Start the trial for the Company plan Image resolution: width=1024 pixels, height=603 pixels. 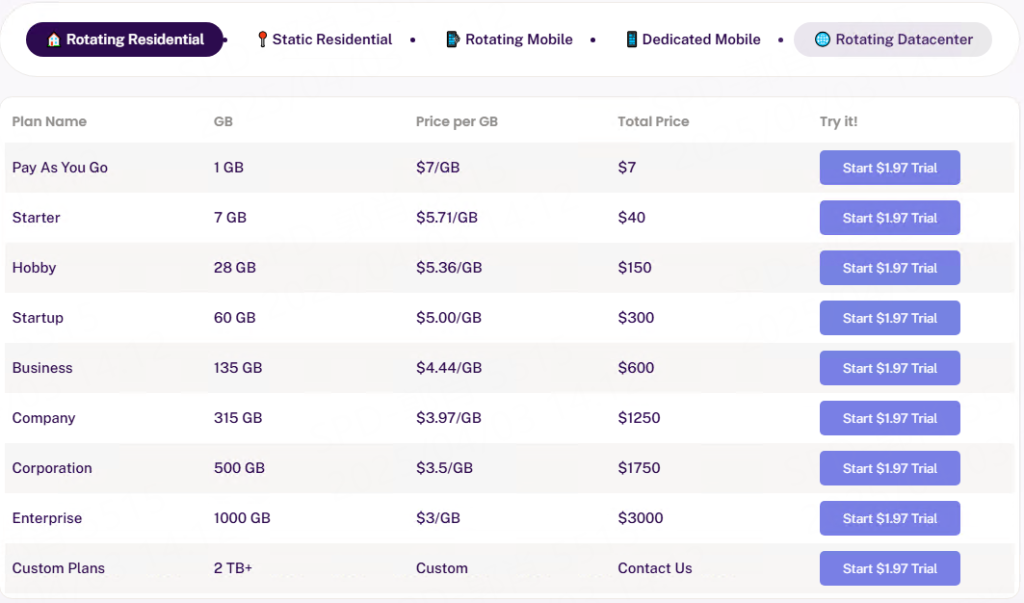coord(889,418)
